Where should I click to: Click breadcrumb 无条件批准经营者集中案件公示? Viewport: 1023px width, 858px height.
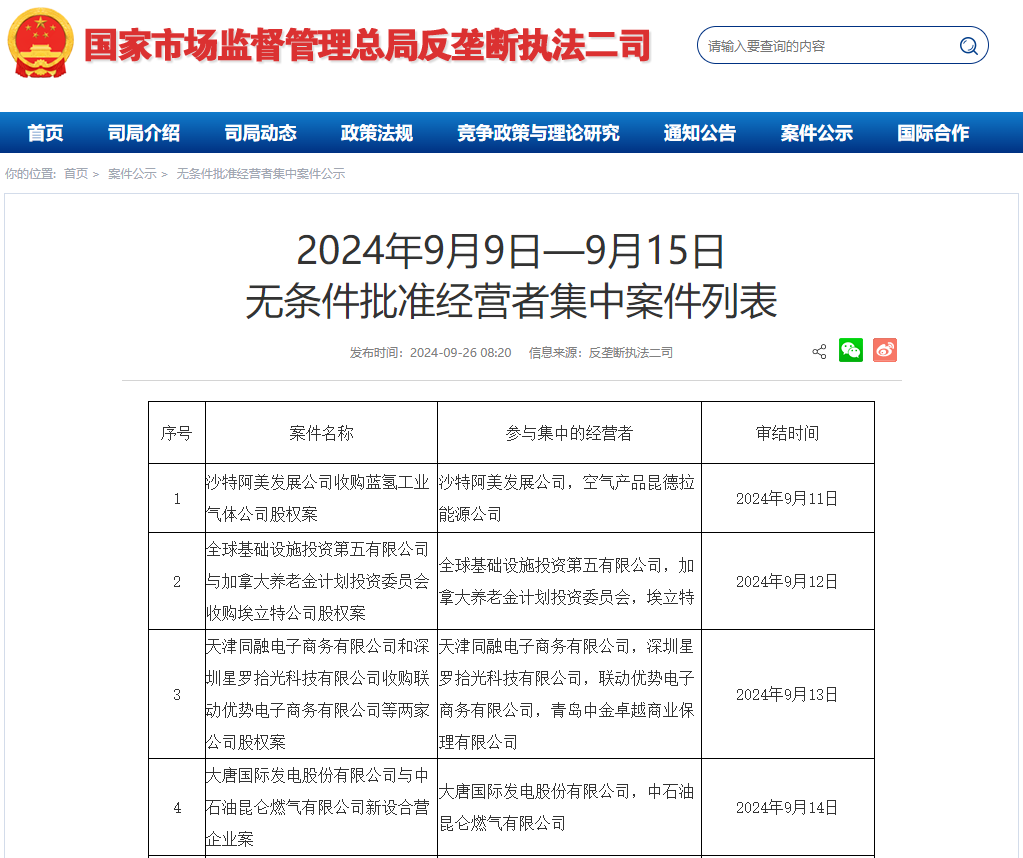(260, 174)
